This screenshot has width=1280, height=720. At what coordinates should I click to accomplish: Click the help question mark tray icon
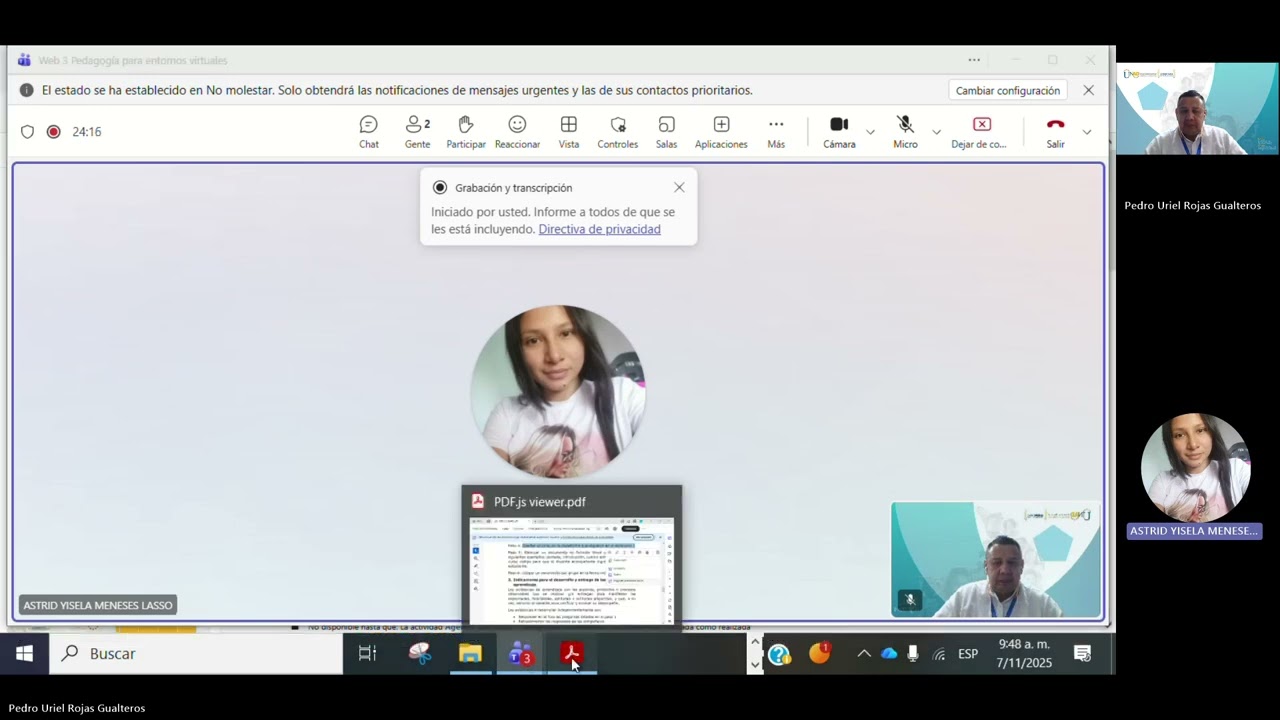coord(779,654)
